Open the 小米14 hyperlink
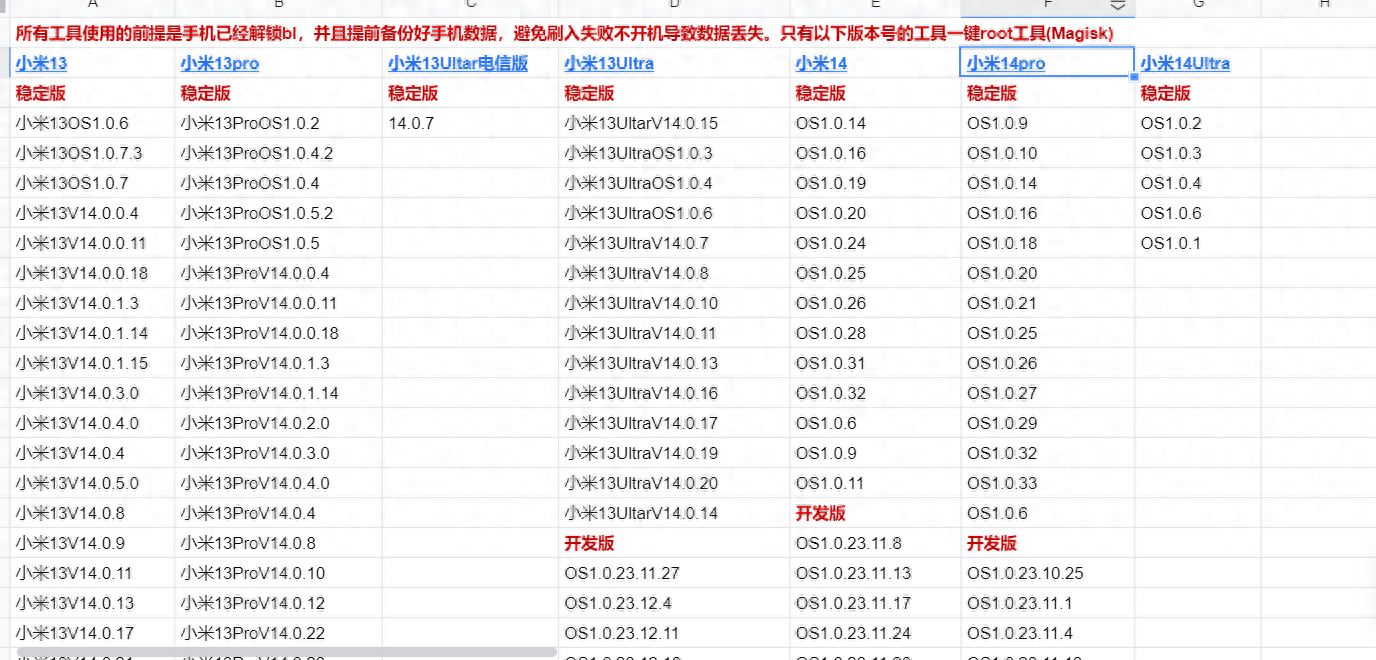 point(821,63)
